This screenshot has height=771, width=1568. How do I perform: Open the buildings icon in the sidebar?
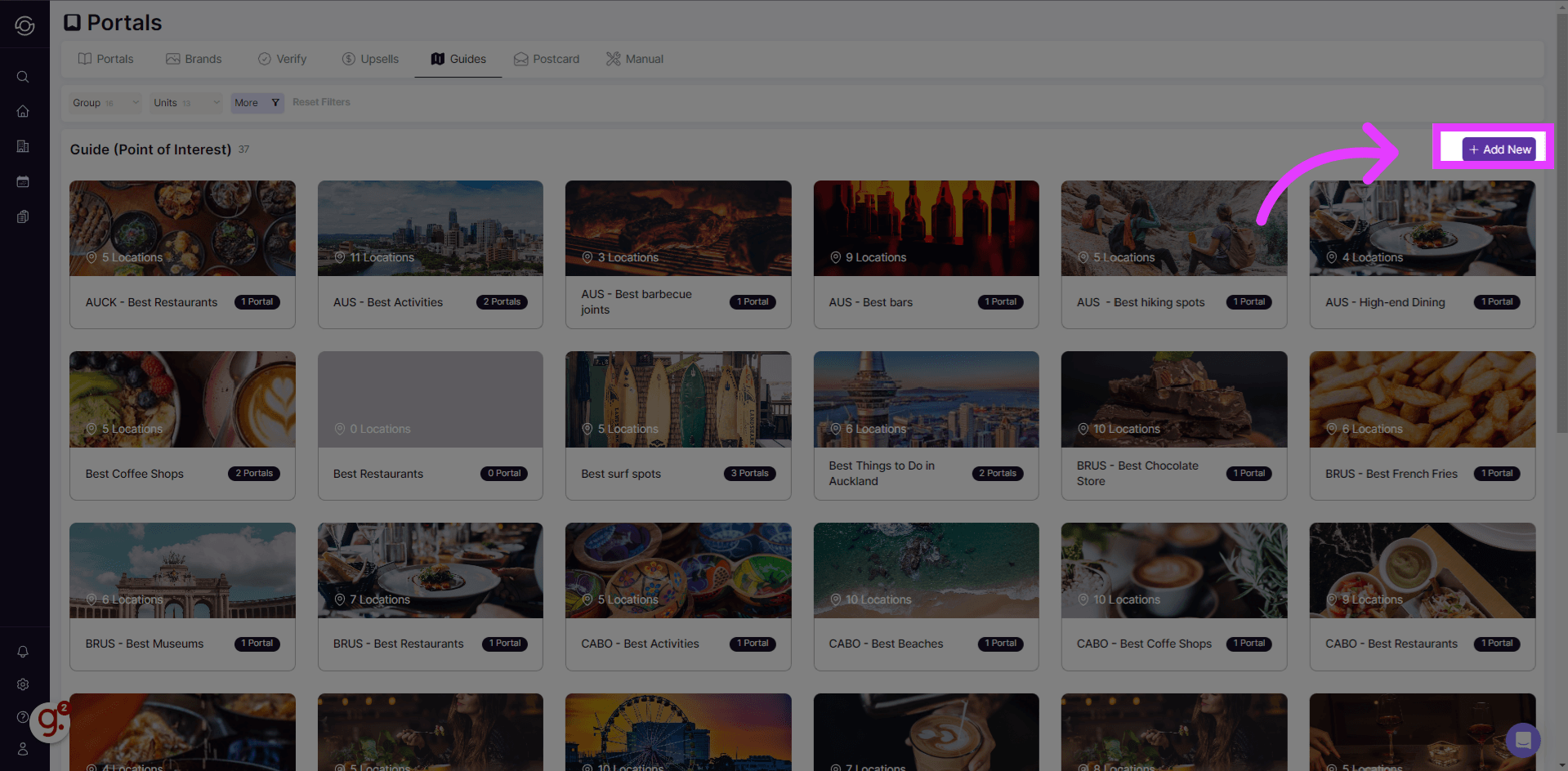coord(23,146)
